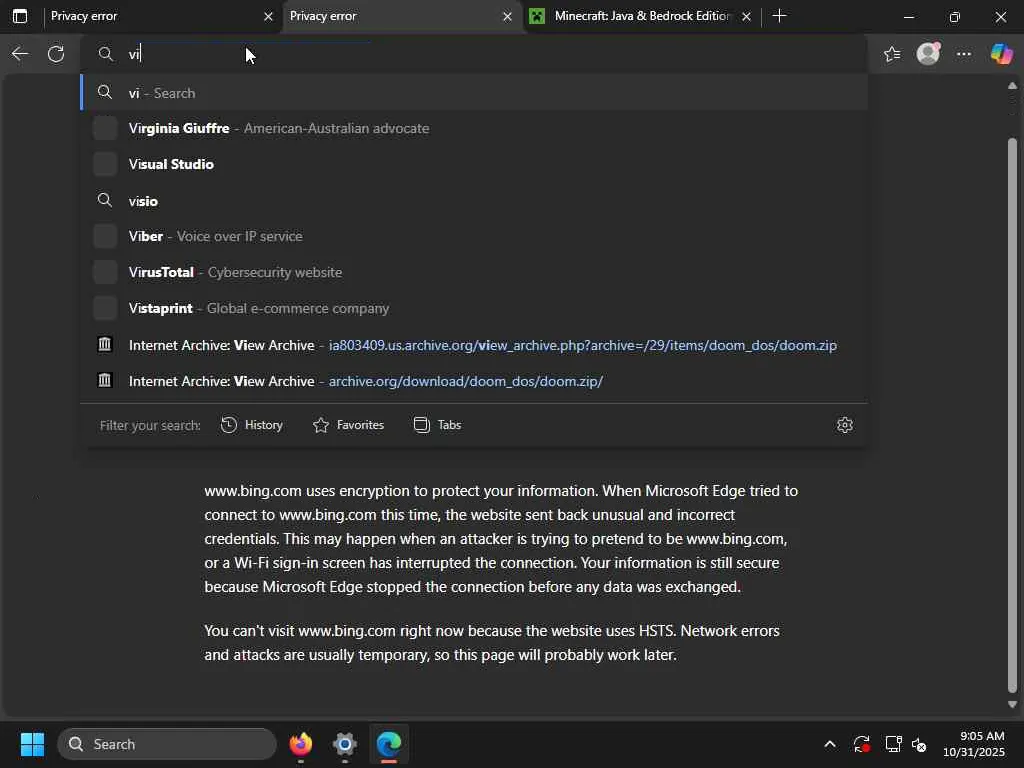Click the Virginia Giuffre thumbnail placeholder

click(104, 129)
